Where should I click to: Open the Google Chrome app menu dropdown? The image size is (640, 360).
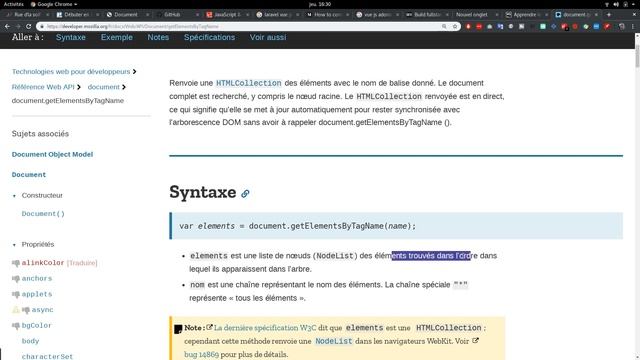coord(53,4)
